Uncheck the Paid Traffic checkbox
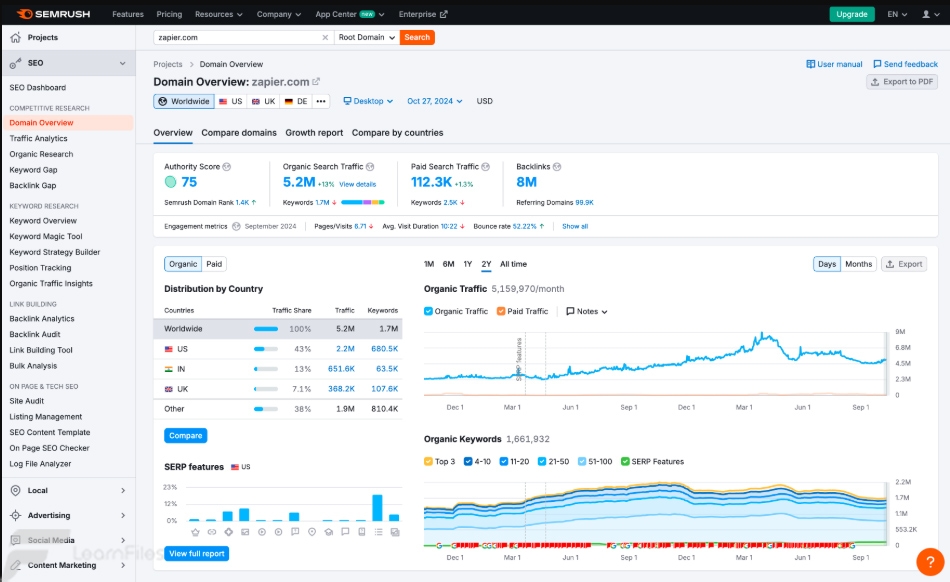950x582 pixels. tap(501, 311)
